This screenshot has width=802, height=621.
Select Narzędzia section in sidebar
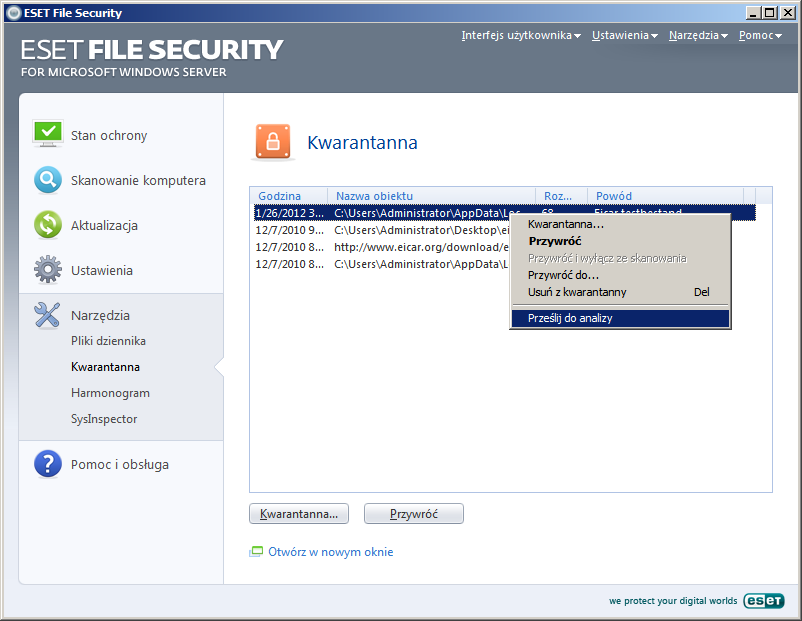(100, 315)
